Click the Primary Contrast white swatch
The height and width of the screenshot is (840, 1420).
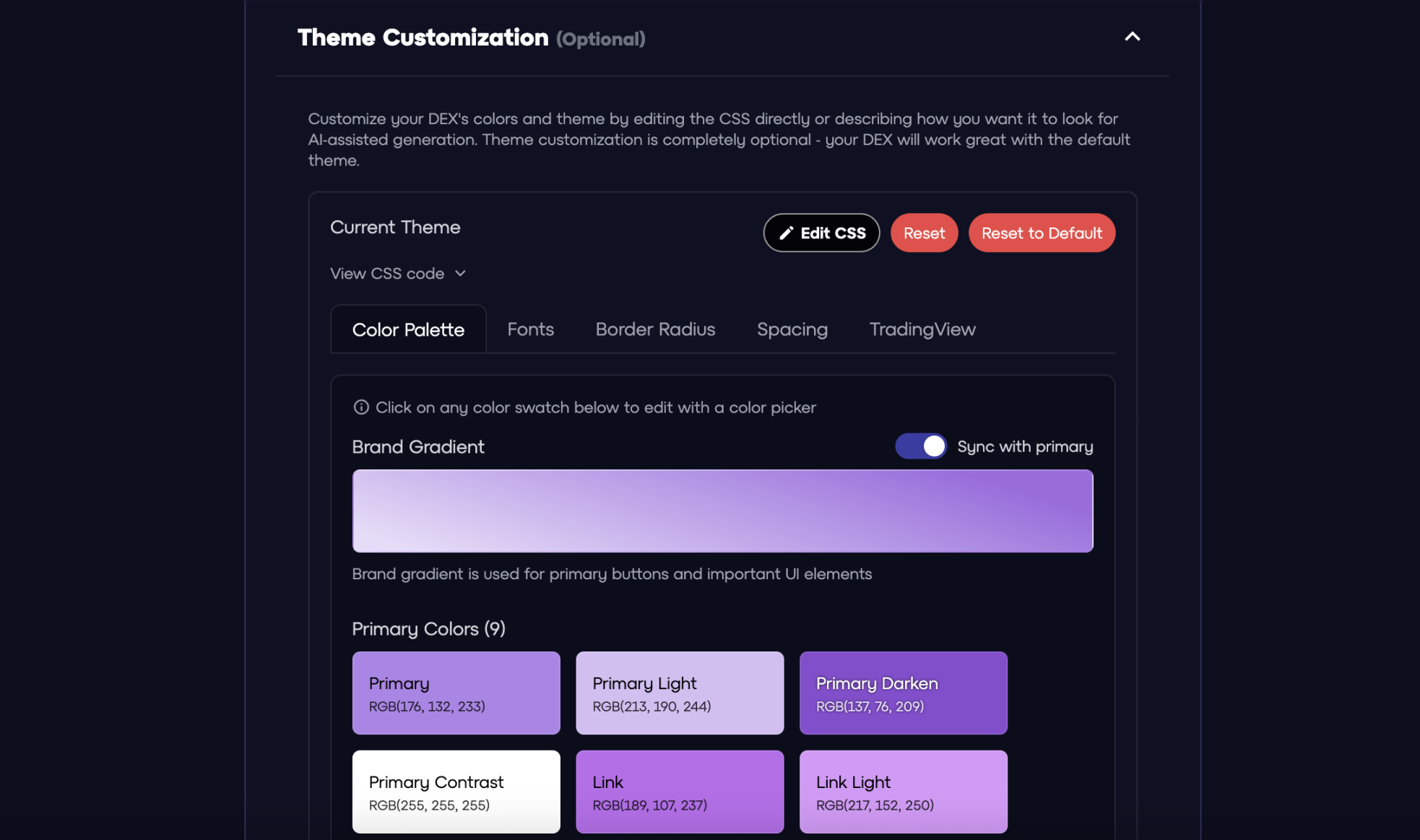coord(456,792)
